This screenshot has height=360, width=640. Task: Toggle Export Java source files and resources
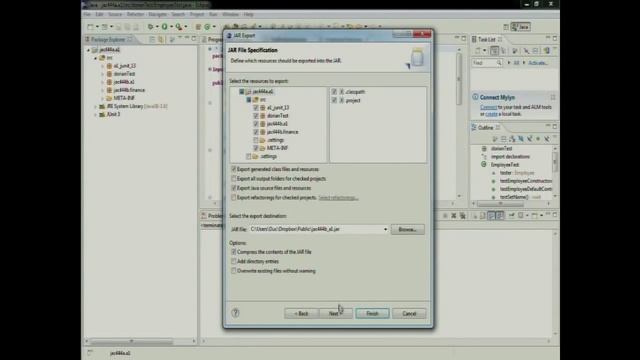234,188
